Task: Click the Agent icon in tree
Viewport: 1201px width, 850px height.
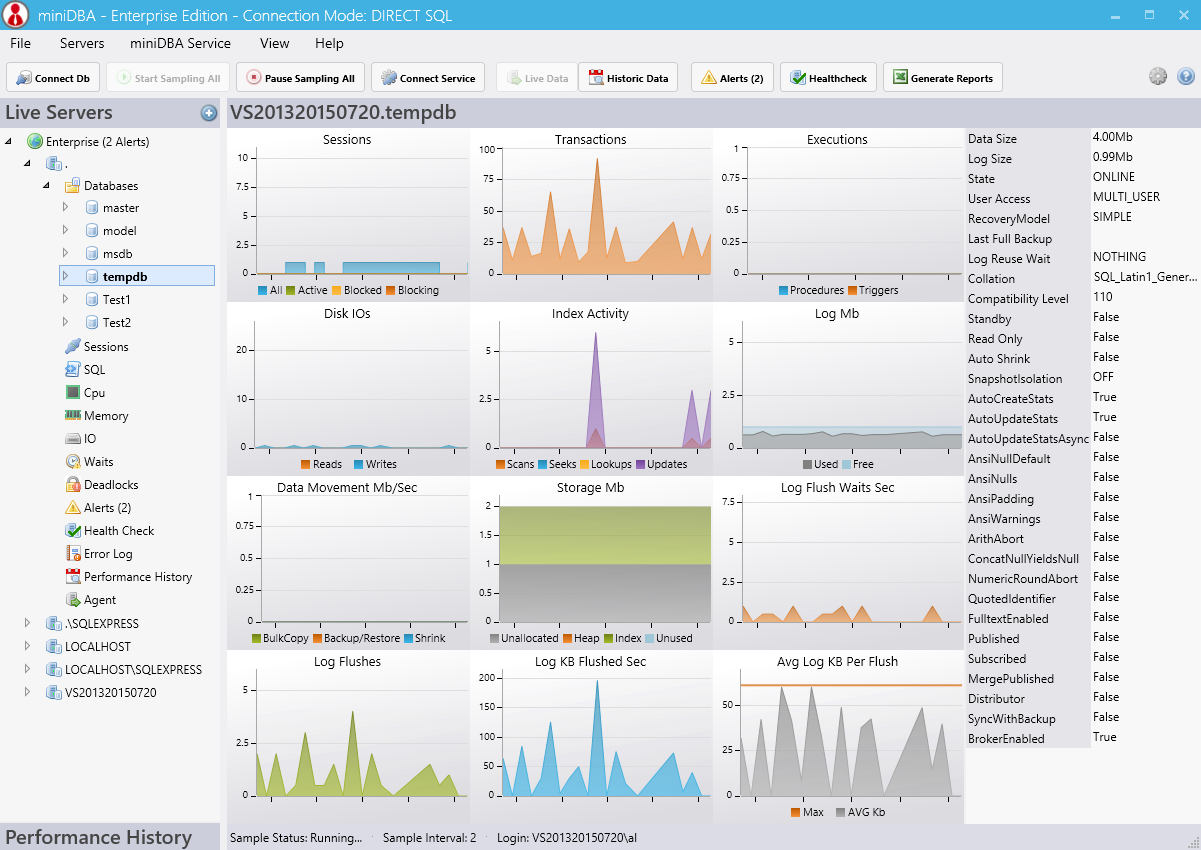Action: (73, 600)
